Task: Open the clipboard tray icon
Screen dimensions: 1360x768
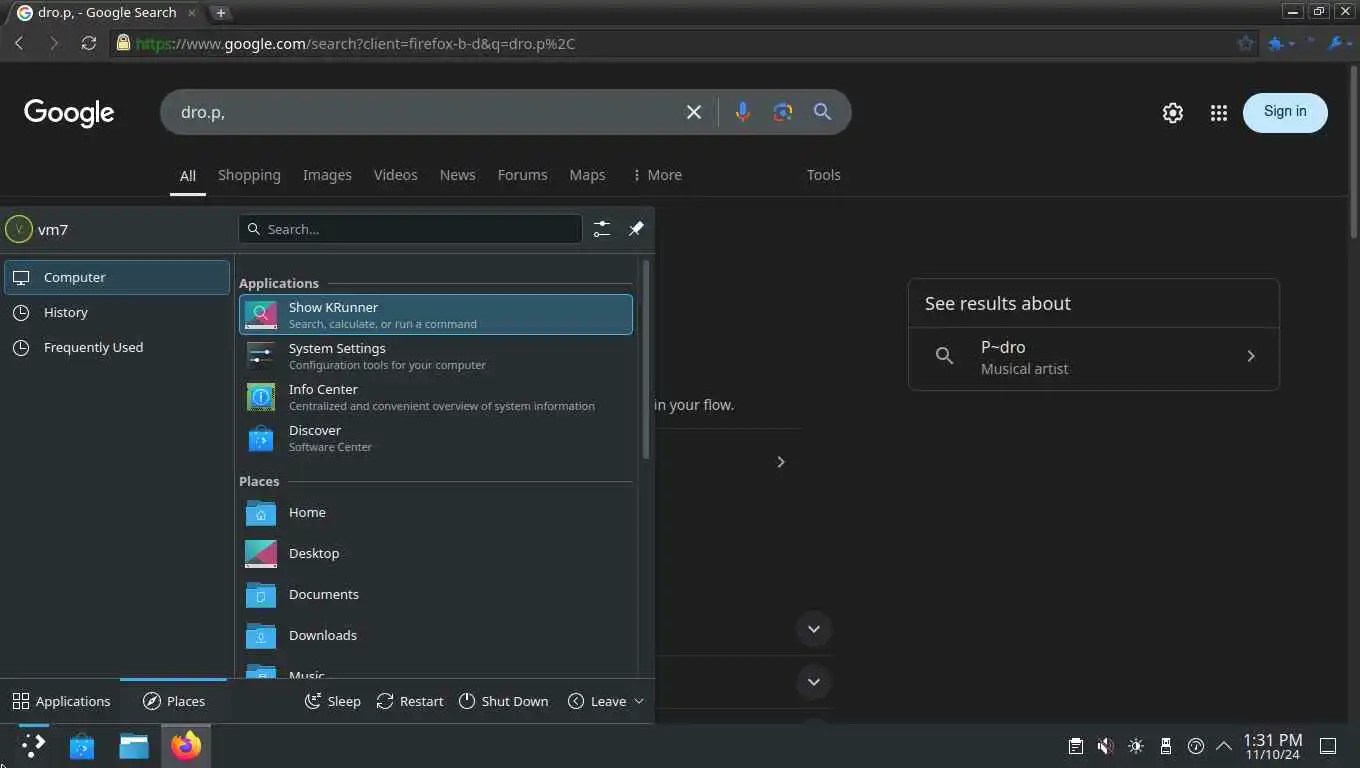Action: 1075,746
